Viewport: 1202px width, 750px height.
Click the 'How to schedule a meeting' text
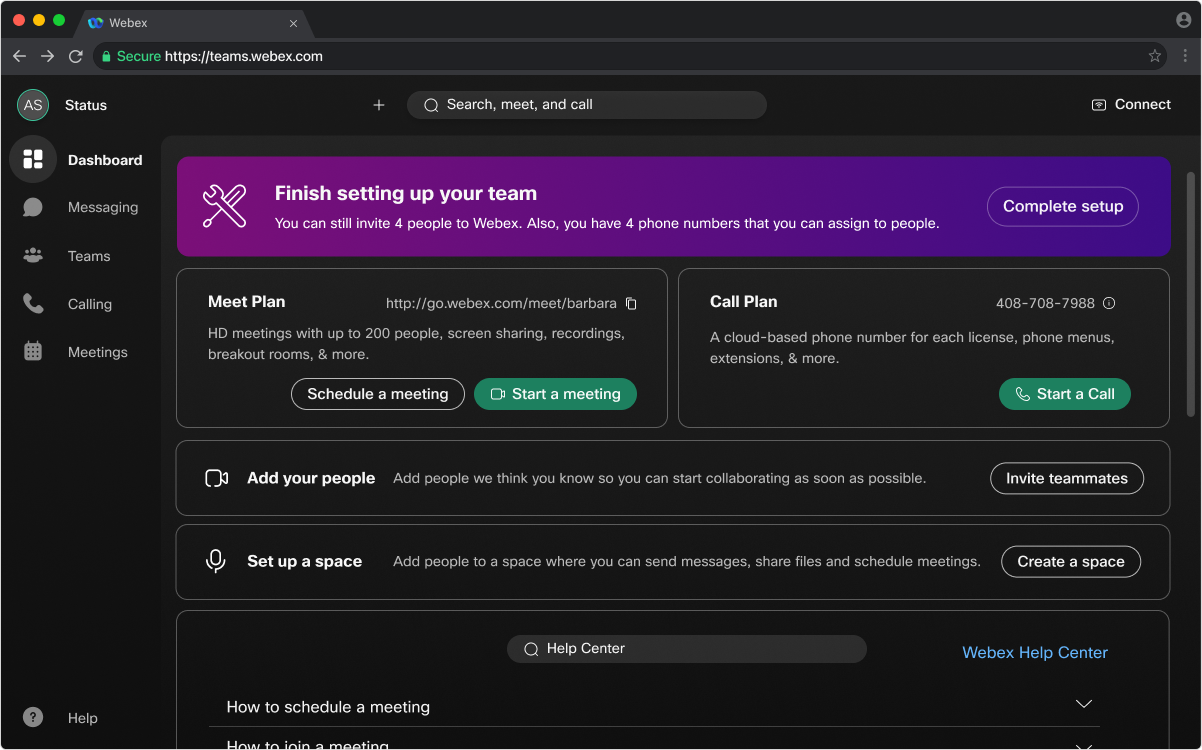[328, 707]
